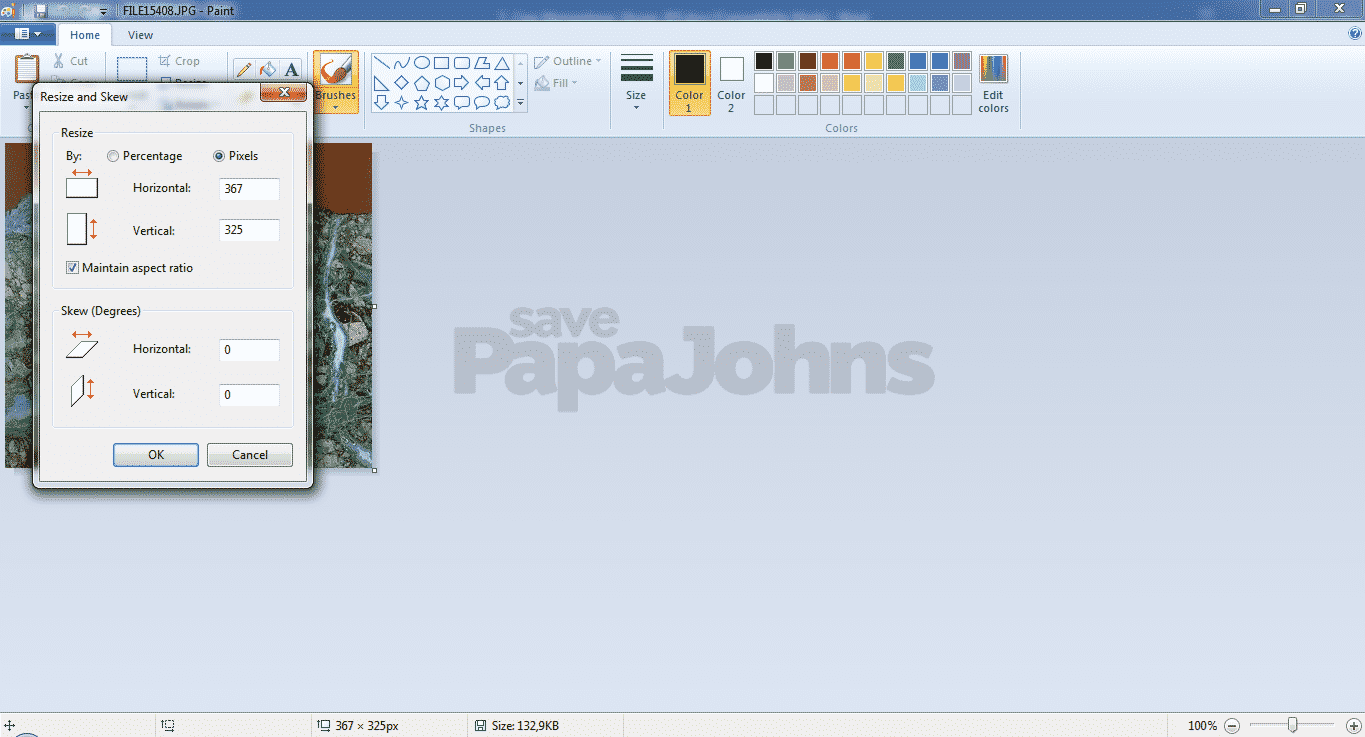Image resolution: width=1365 pixels, height=737 pixels.
Task: Toggle Maintain aspect ratio checkbox
Action: [72, 268]
